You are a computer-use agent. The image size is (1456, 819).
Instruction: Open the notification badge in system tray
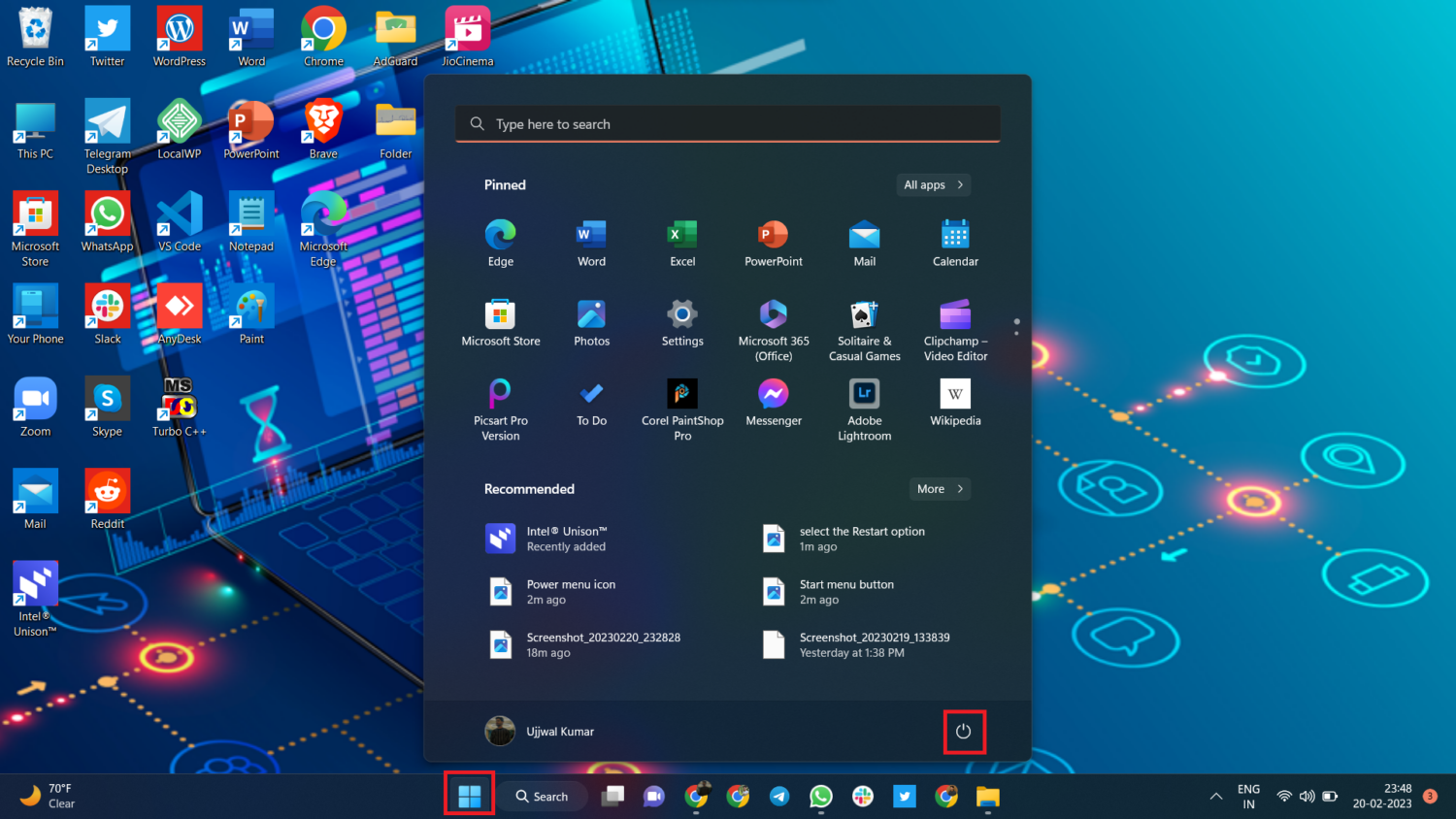[x=1430, y=796]
